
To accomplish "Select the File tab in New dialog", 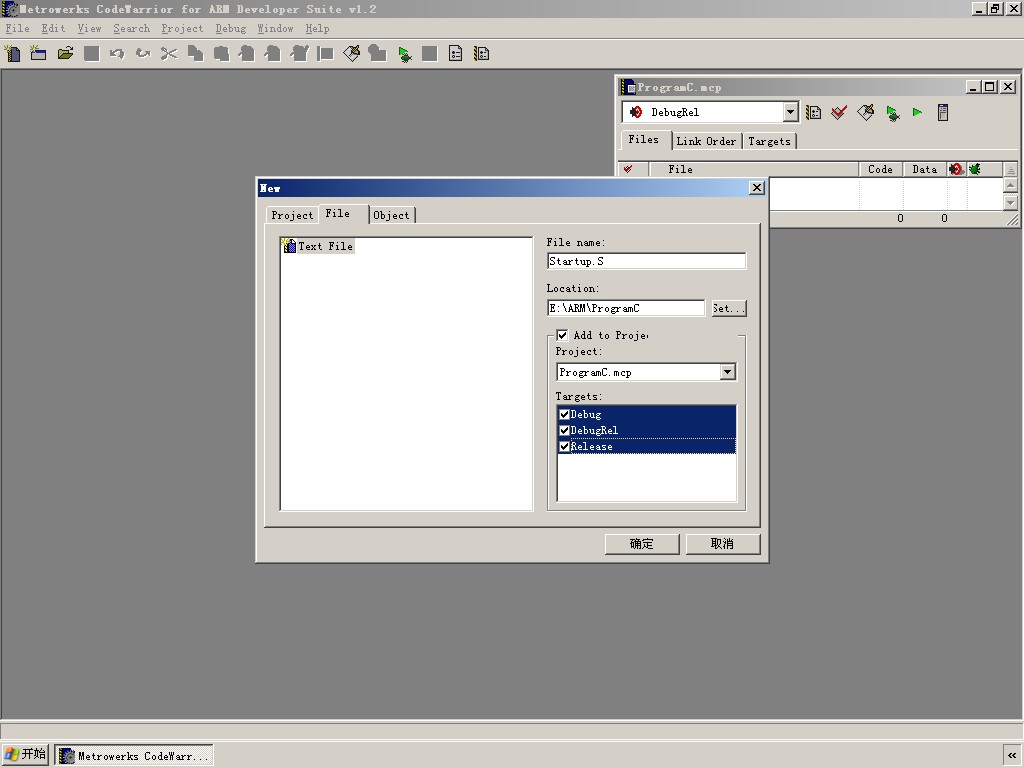I will tap(342, 214).
